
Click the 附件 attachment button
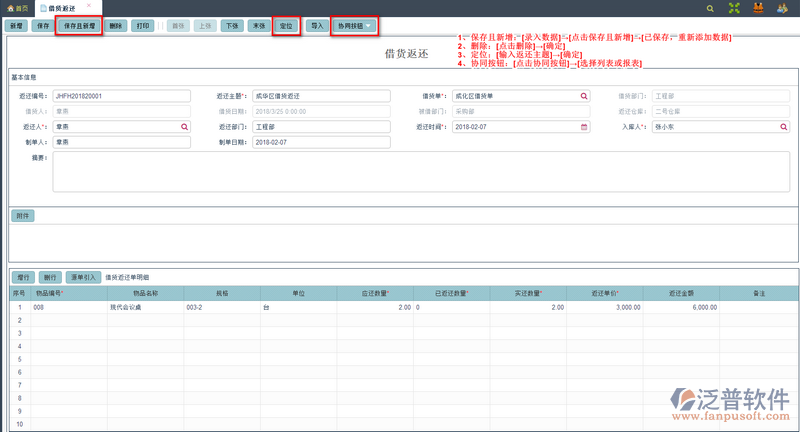(22, 216)
